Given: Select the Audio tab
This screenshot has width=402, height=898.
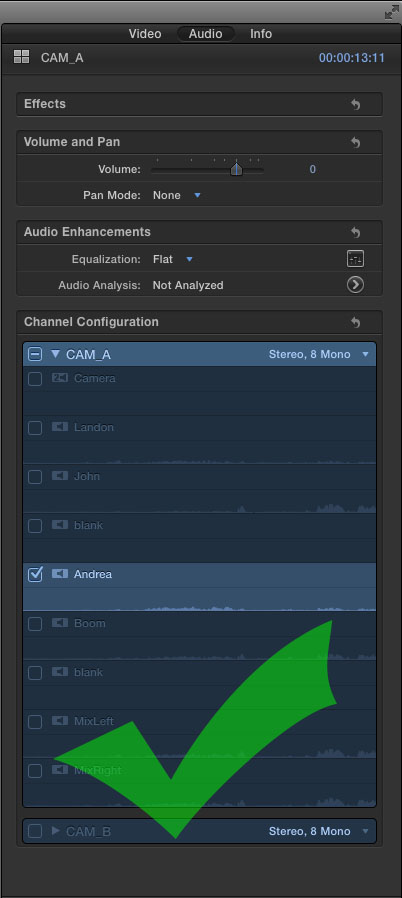Looking at the screenshot, I should (206, 34).
